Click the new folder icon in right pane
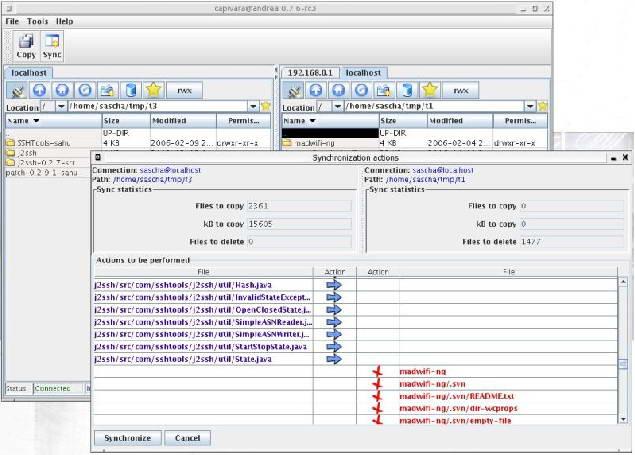Image resolution: width=635 pixels, height=455 pixels. point(384,90)
